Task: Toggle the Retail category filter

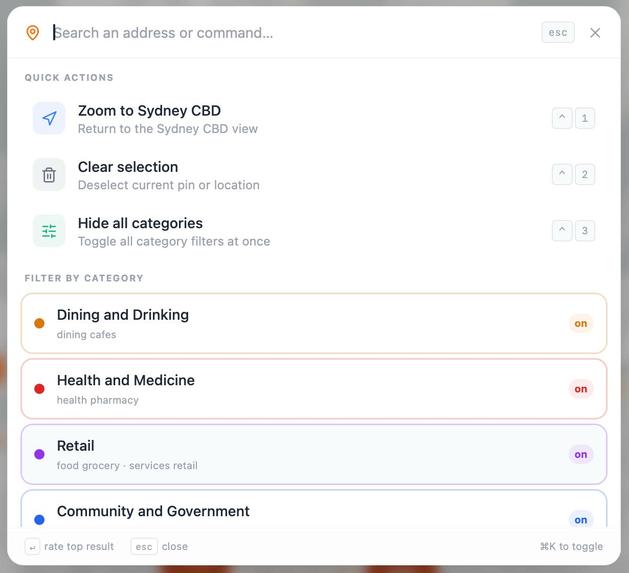Action: [x=314, y=454]
